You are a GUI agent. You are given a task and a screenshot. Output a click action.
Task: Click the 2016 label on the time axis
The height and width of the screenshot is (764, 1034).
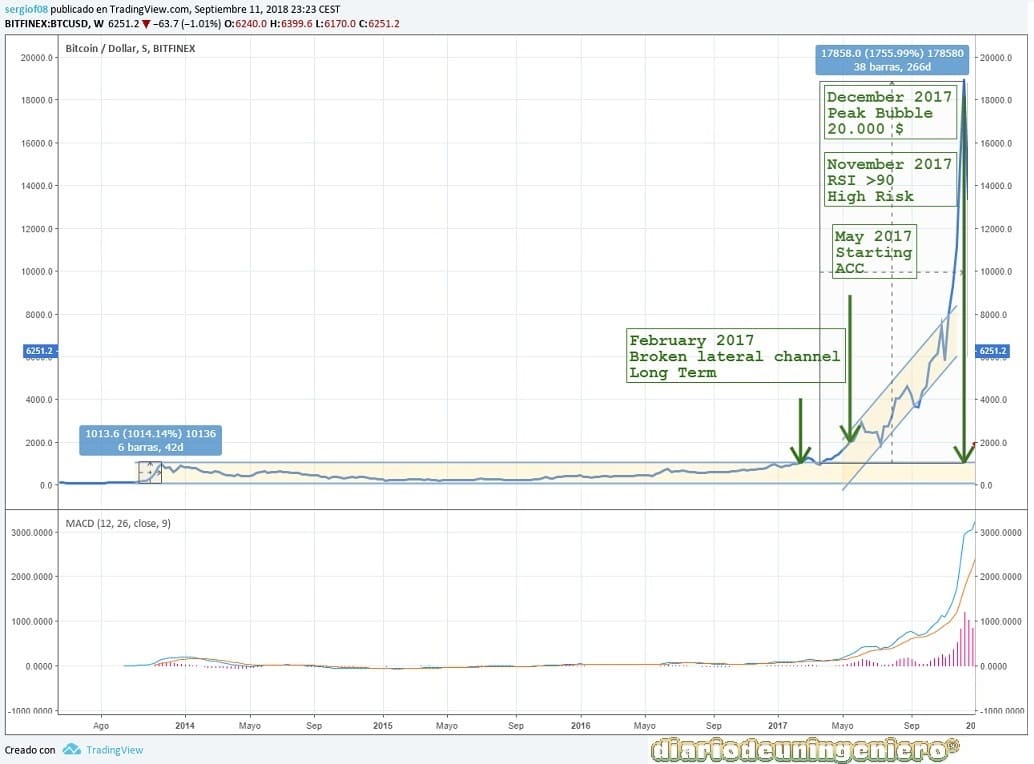[x=580, y=726]
